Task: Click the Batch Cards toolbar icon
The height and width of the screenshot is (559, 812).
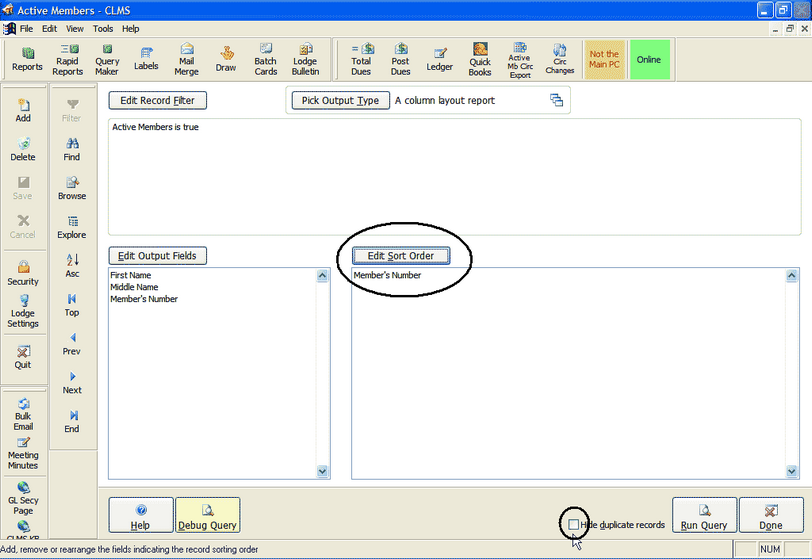Action: coord(265,59)
